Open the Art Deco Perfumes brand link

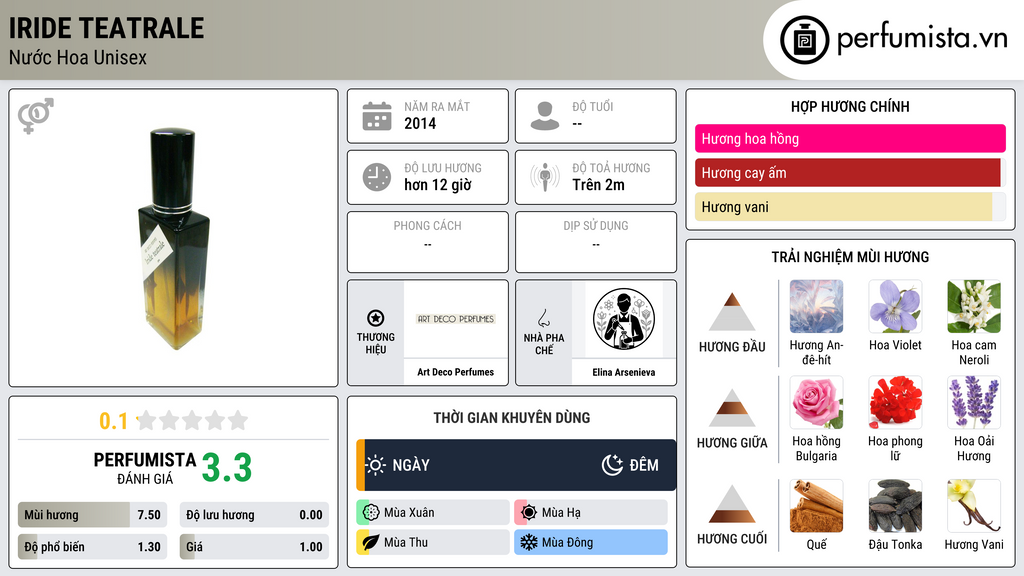[x=456, y=372]
